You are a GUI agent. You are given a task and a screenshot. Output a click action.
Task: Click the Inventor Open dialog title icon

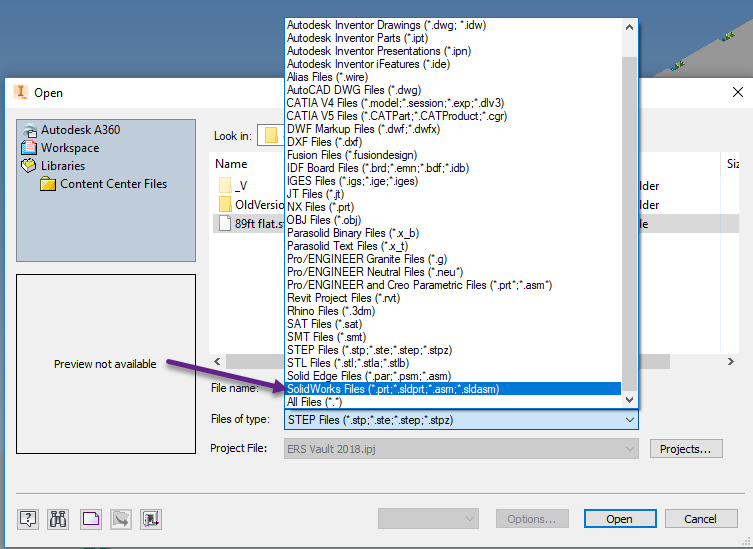pos(21,92)
